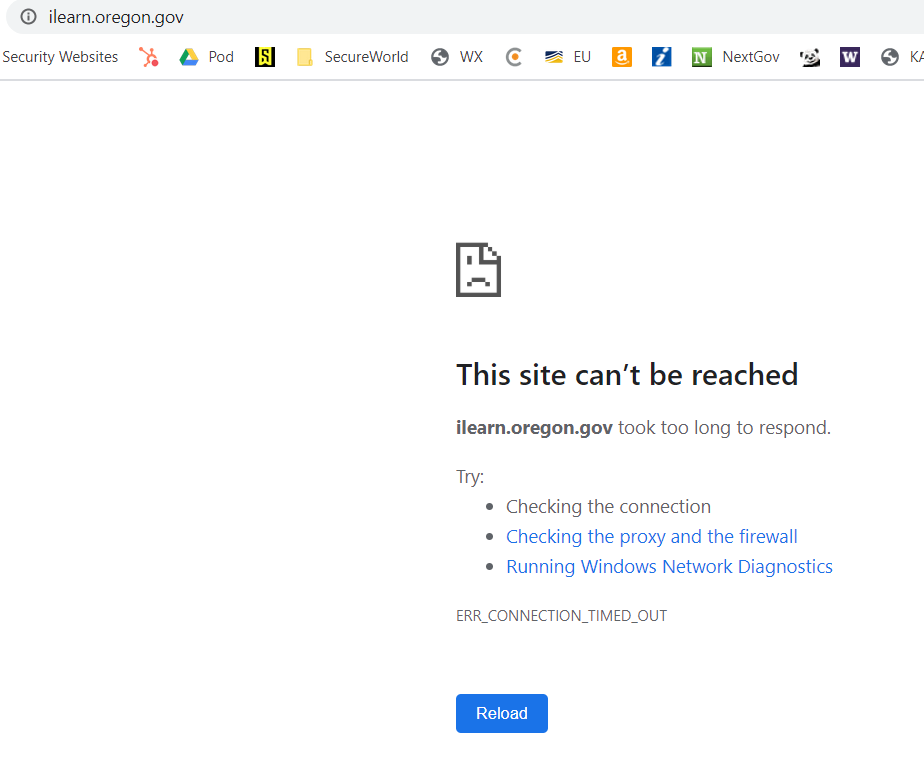Open the purple W bookmark

pos(850,57)
